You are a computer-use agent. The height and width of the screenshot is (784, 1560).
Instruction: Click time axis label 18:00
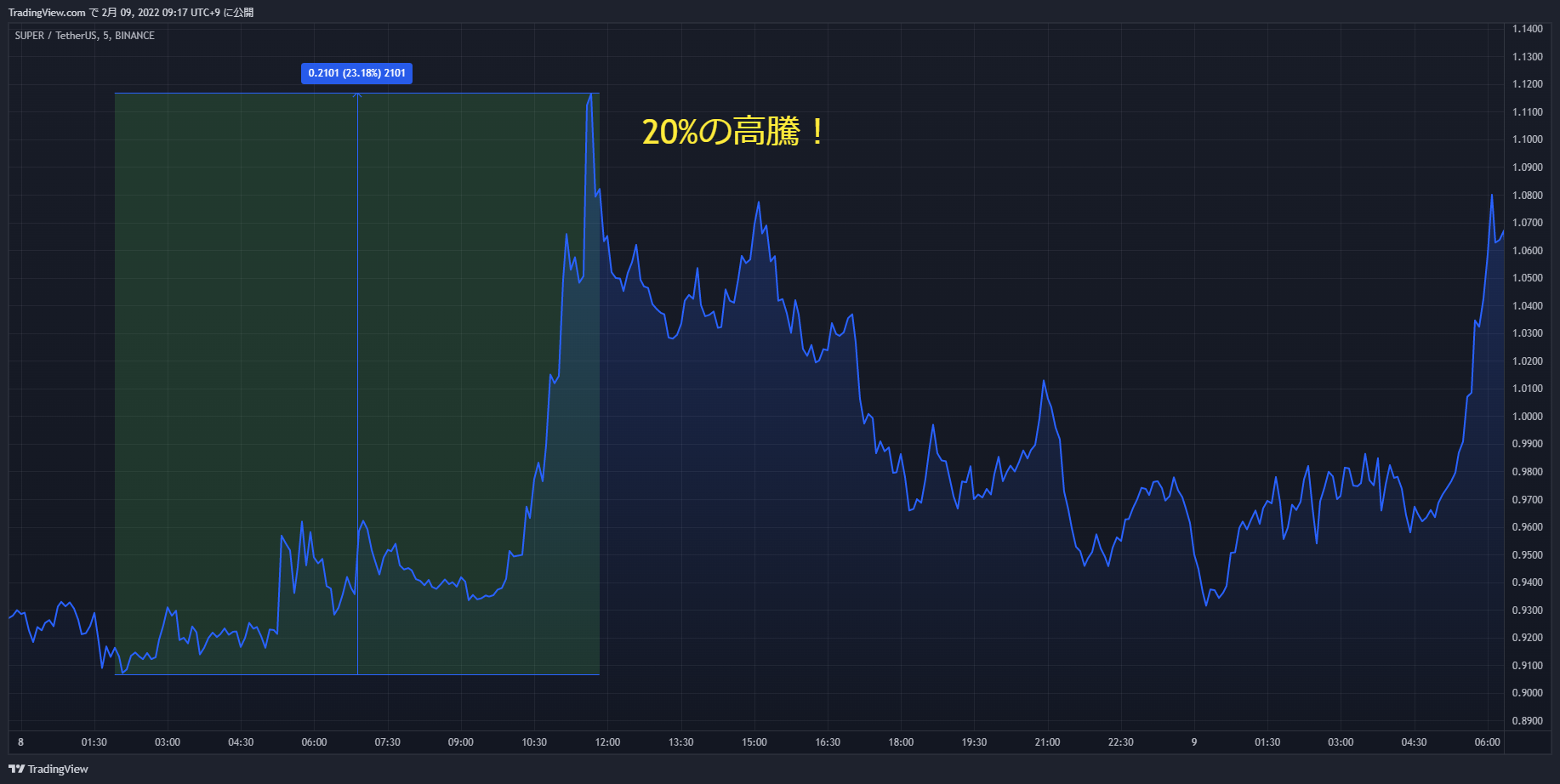[x=901, y=742]
